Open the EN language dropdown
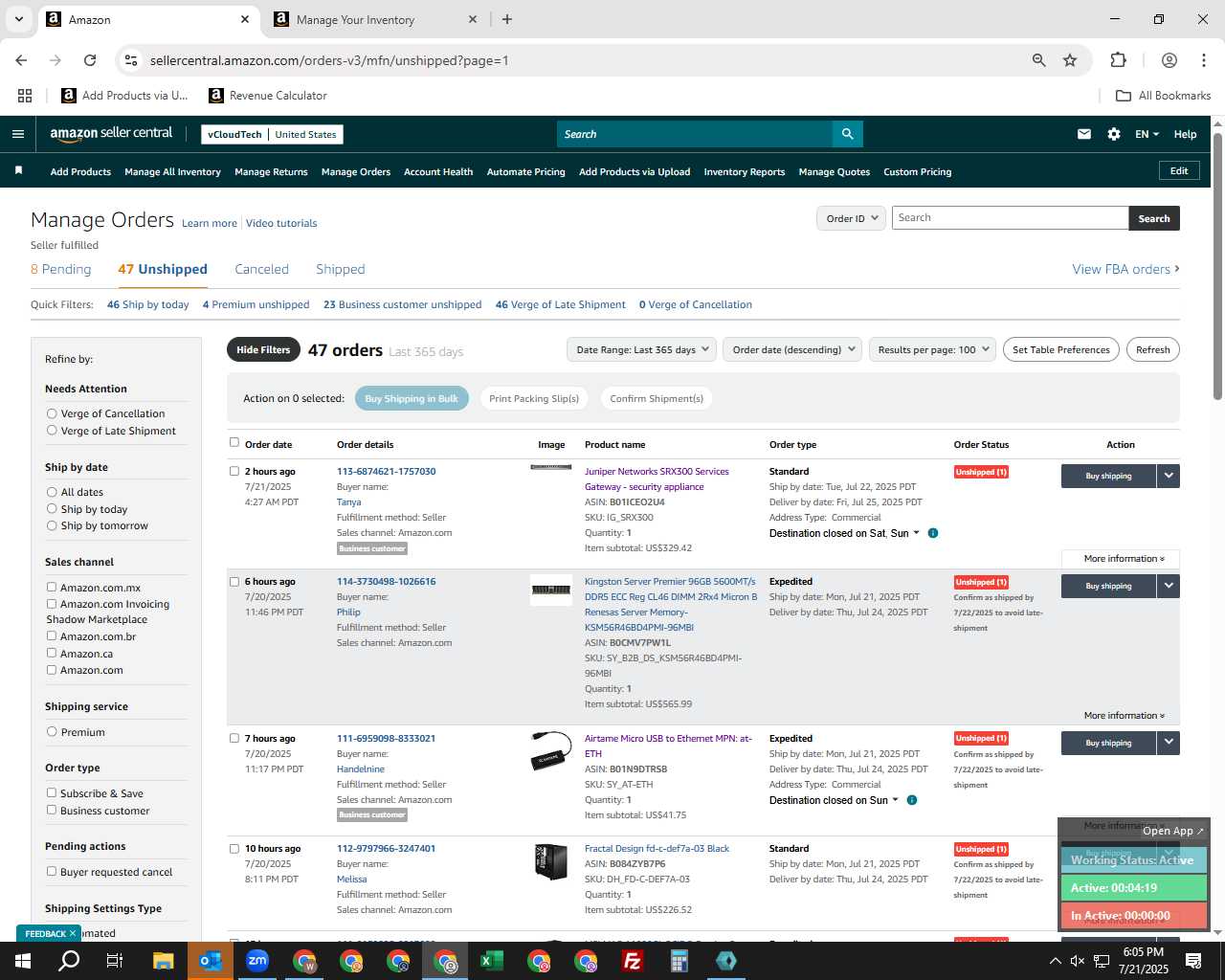 tap(1147, 134)
